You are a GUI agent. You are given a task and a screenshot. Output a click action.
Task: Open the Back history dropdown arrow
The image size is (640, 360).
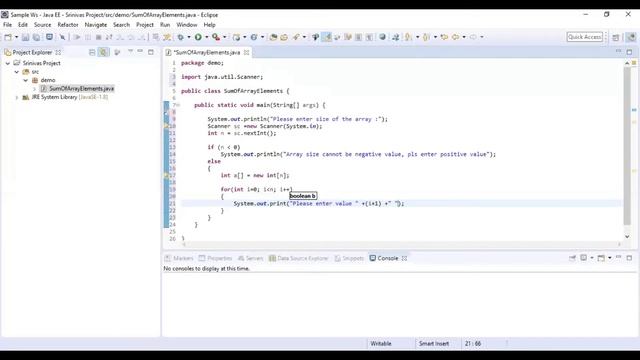[x=464, y=37]
